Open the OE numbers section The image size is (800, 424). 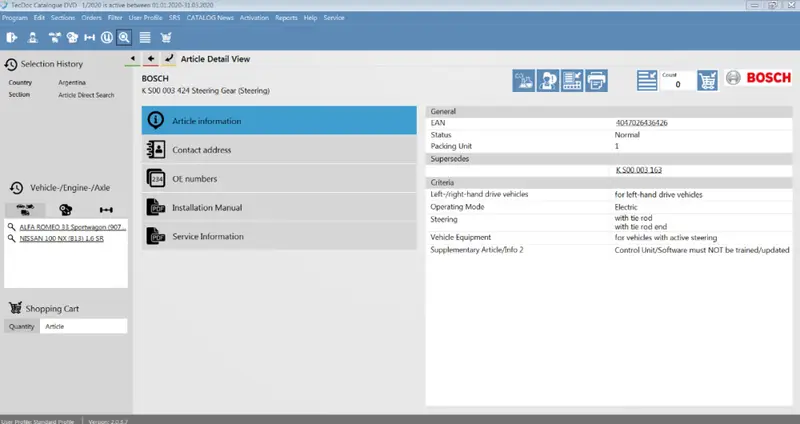(x=279, y=179)
